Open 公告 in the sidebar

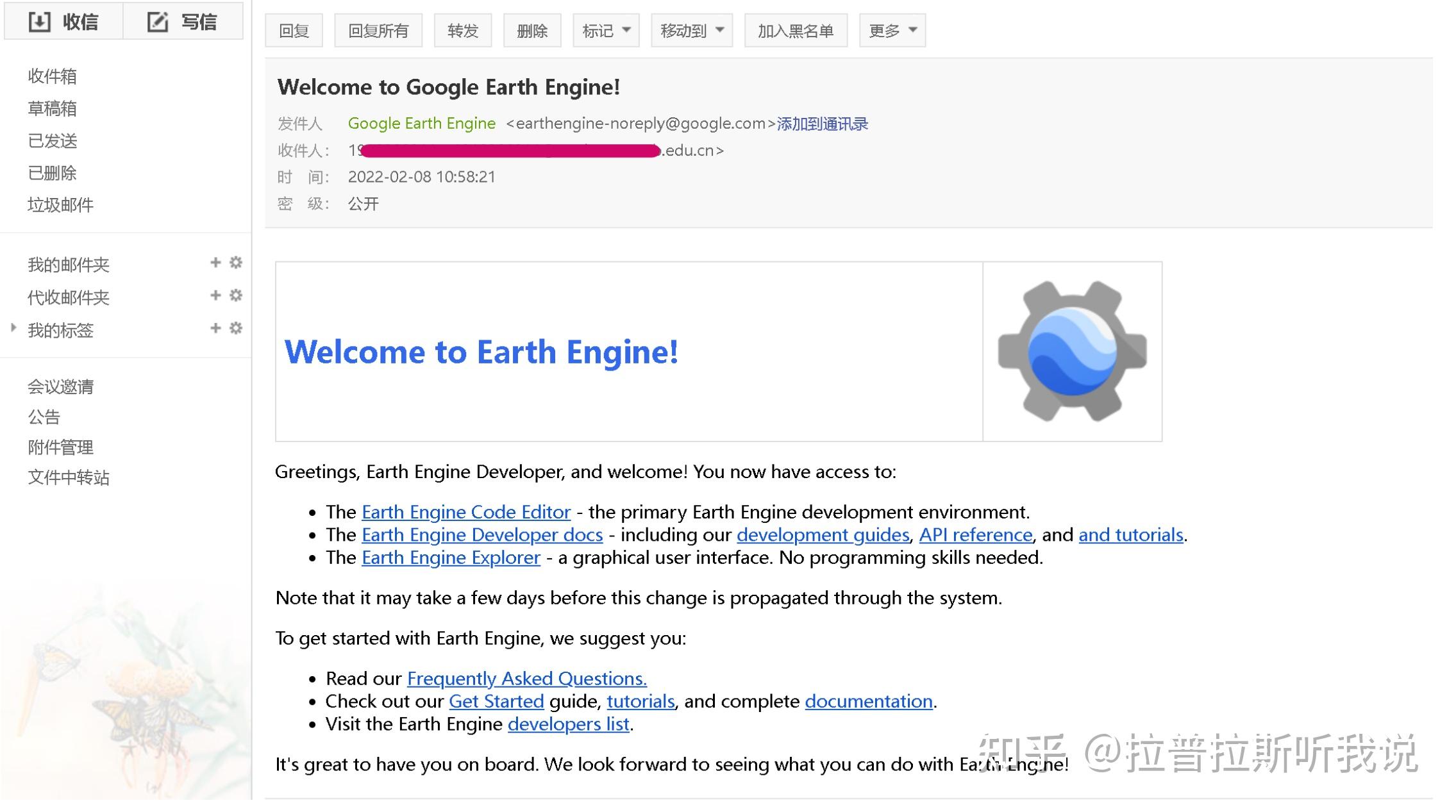(44, 417)
